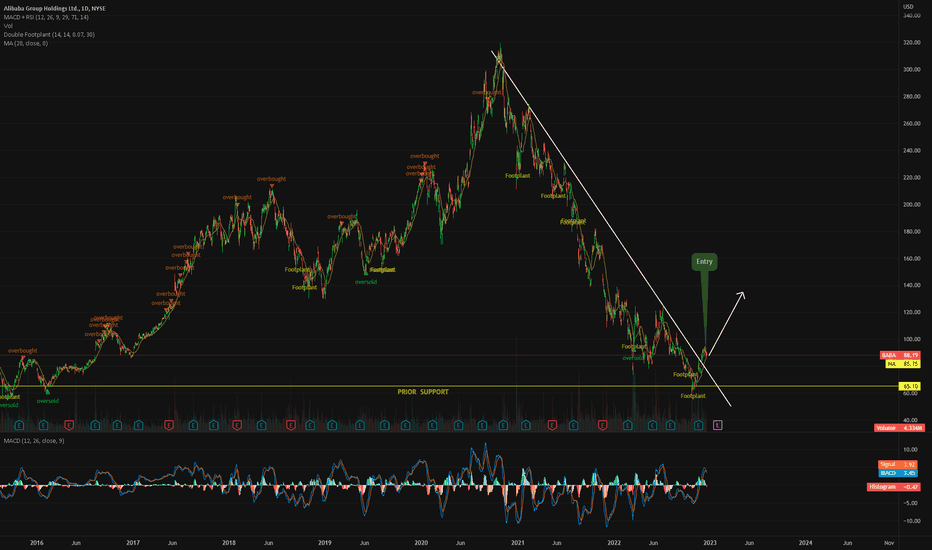Click the Alibaba Group Holdings Ltd. symbol title
This screenshot has width=932, height=550.
pos(55,9)
